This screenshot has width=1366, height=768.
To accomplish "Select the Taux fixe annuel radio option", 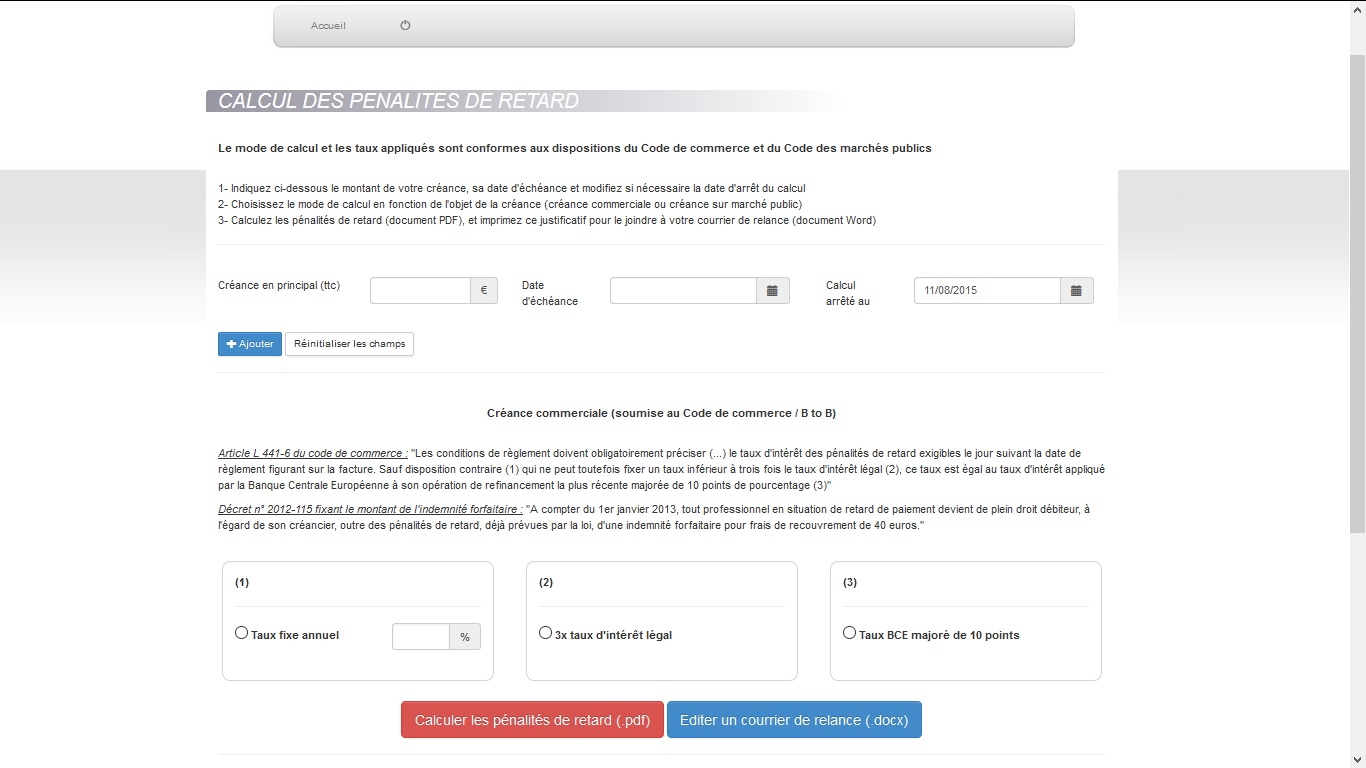I will 241,633.
